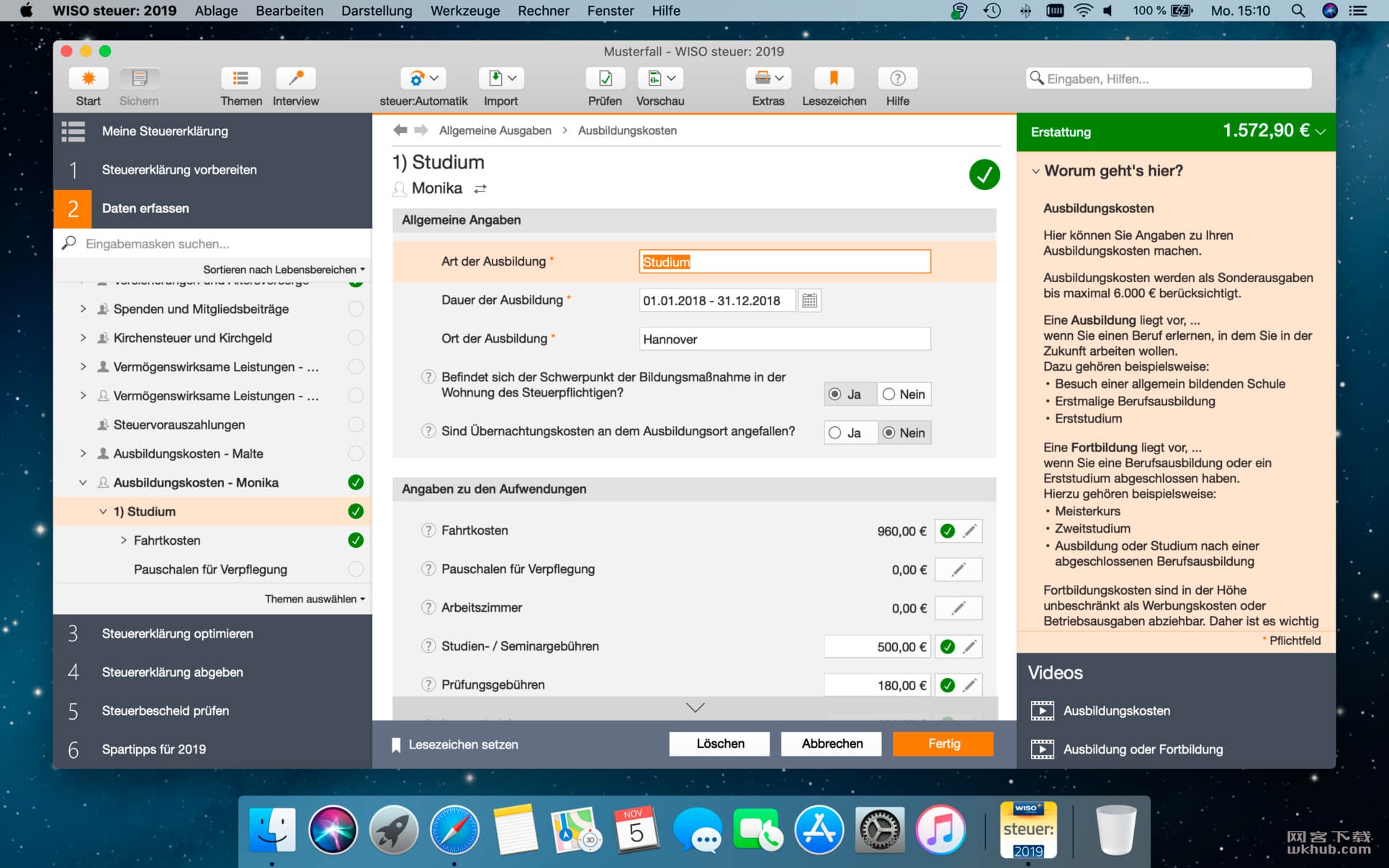
Task: Click the orange Fertig button
Action: tap(943, 743)
